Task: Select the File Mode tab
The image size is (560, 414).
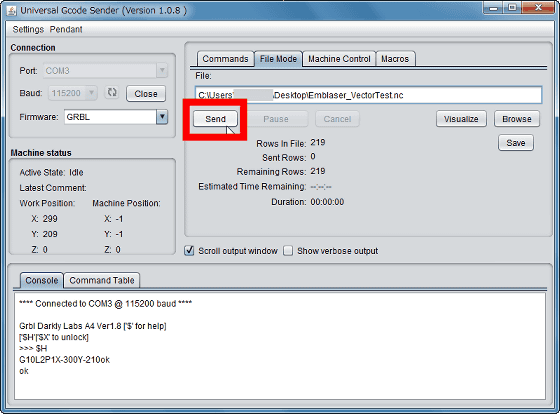Action: (x=278, y=59)
